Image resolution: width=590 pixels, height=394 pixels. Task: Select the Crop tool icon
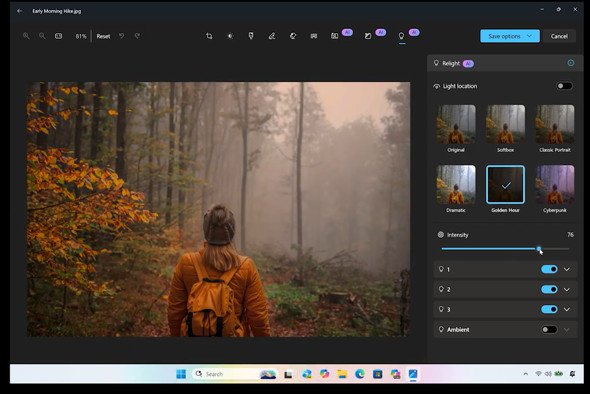[209, 36]
